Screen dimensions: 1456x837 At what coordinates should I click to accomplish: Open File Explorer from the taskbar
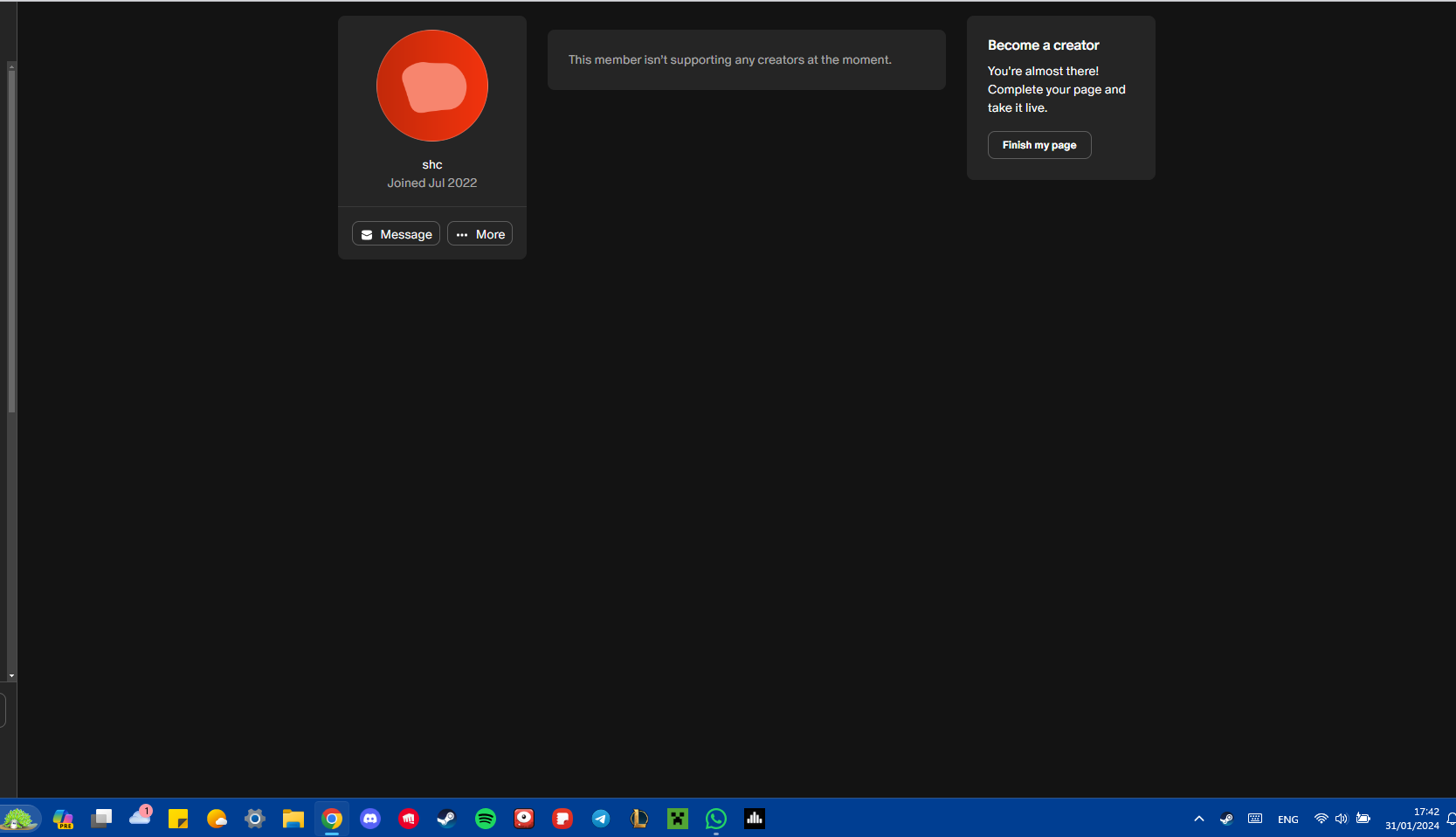tap(293, 819)
